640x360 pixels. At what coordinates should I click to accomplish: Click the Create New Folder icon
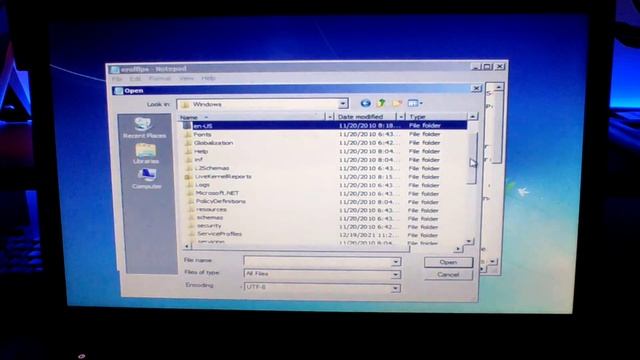[x=397, y=103]
